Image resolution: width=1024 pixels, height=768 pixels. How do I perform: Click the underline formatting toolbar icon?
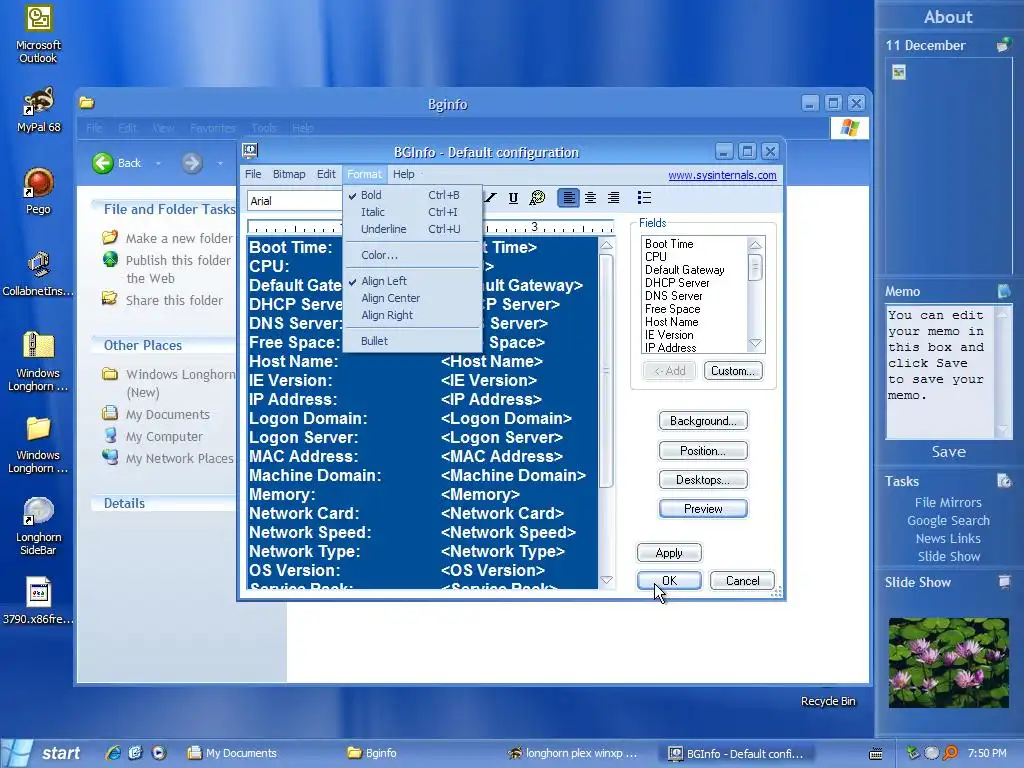pyautogui.click(x=513, y=198)
